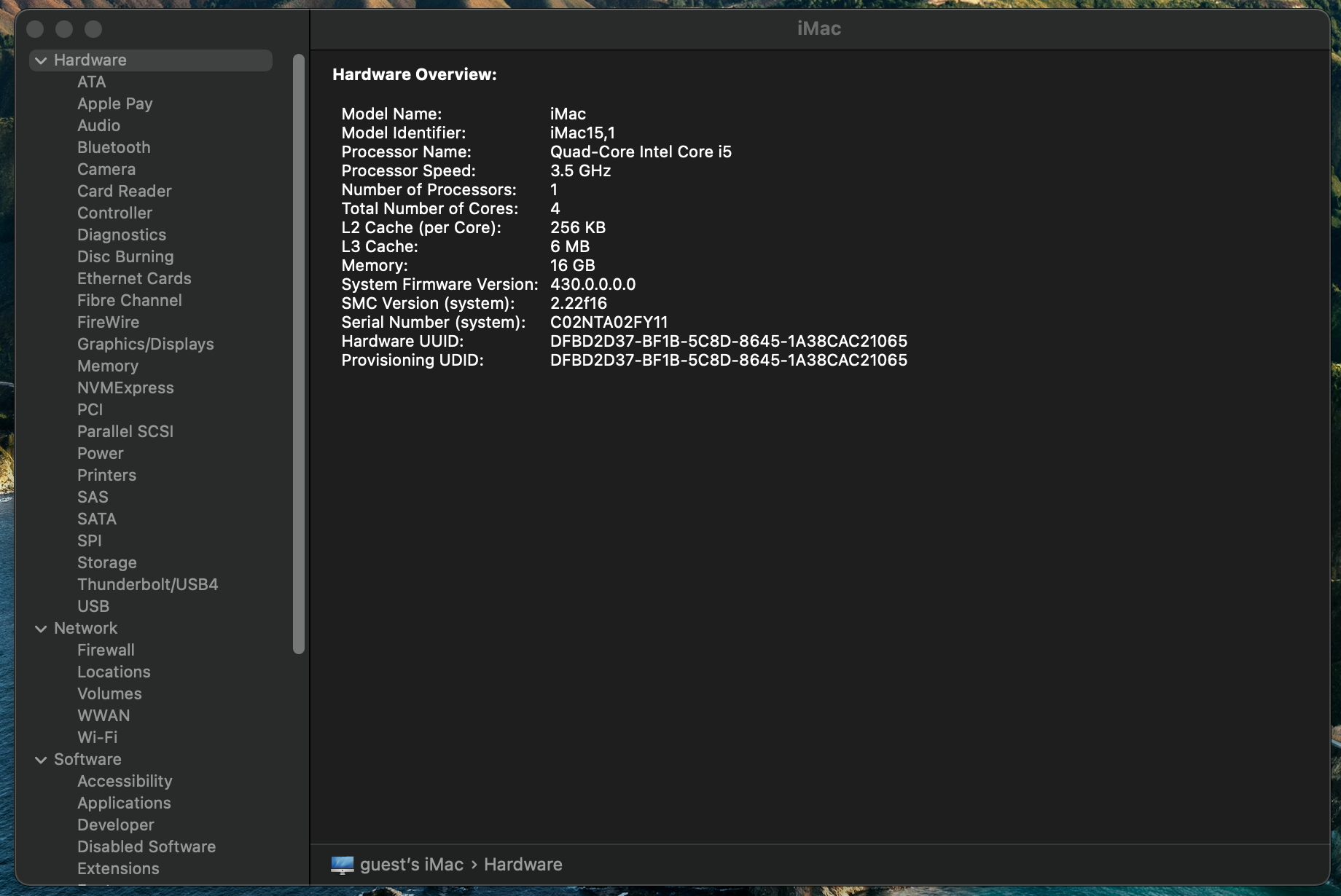1341x896 pixels.
Task: Select Bluetooth in the sidebar
Action: (114, 147)
